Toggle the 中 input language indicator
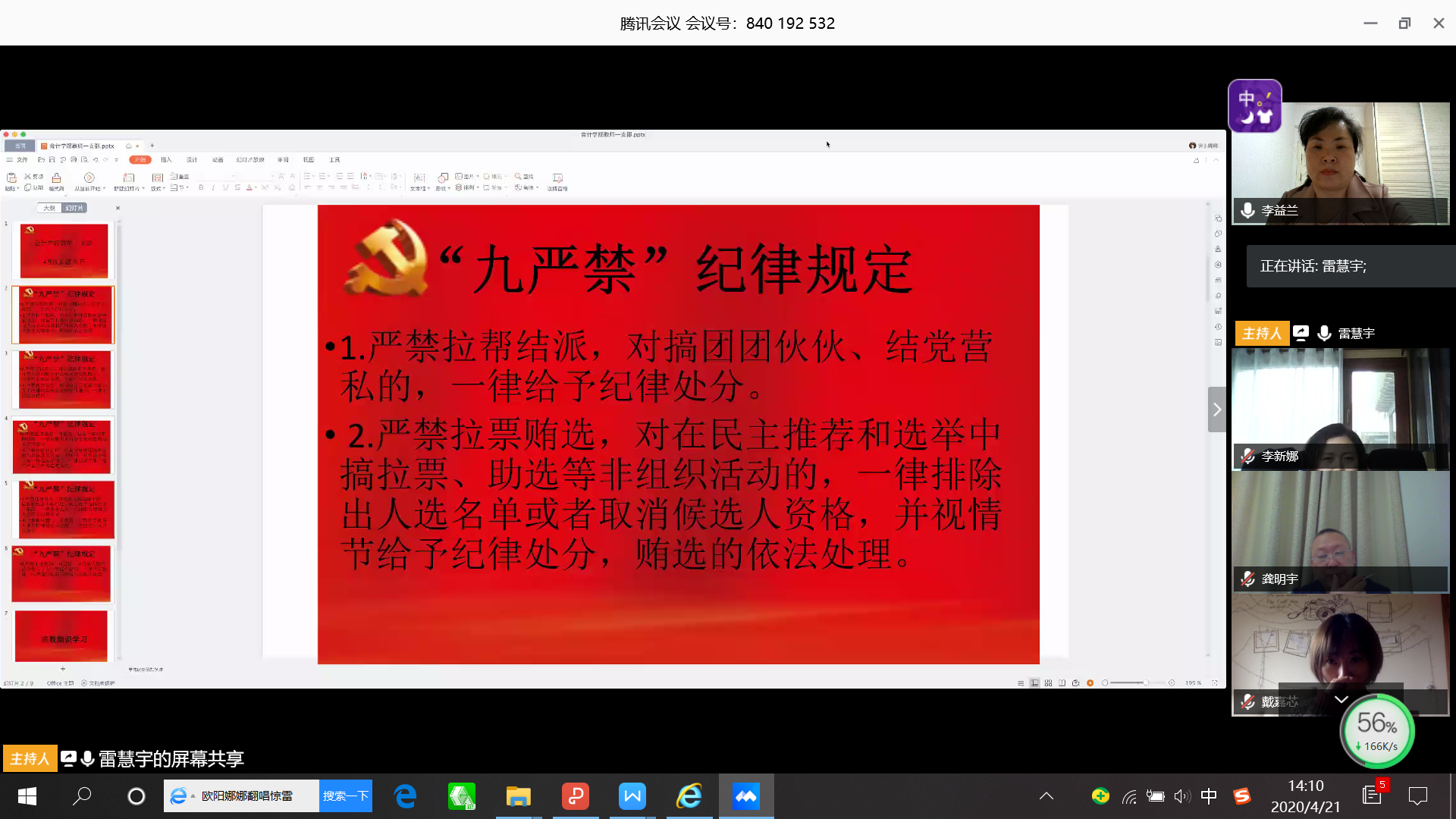Viewport: 1456px width, 819px height. pos(1209,795)
